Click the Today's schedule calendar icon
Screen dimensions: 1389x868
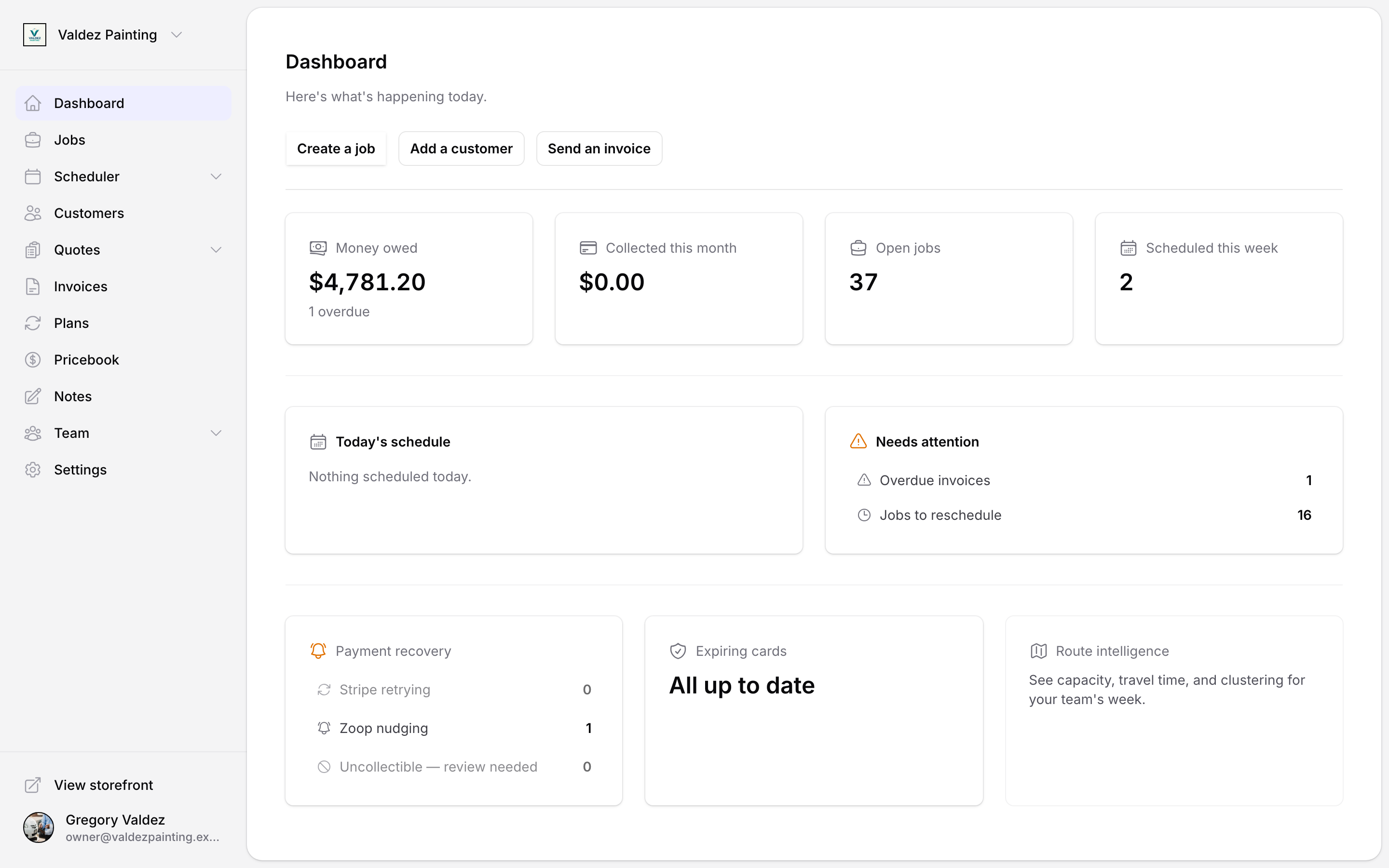(x=318, y=442)
